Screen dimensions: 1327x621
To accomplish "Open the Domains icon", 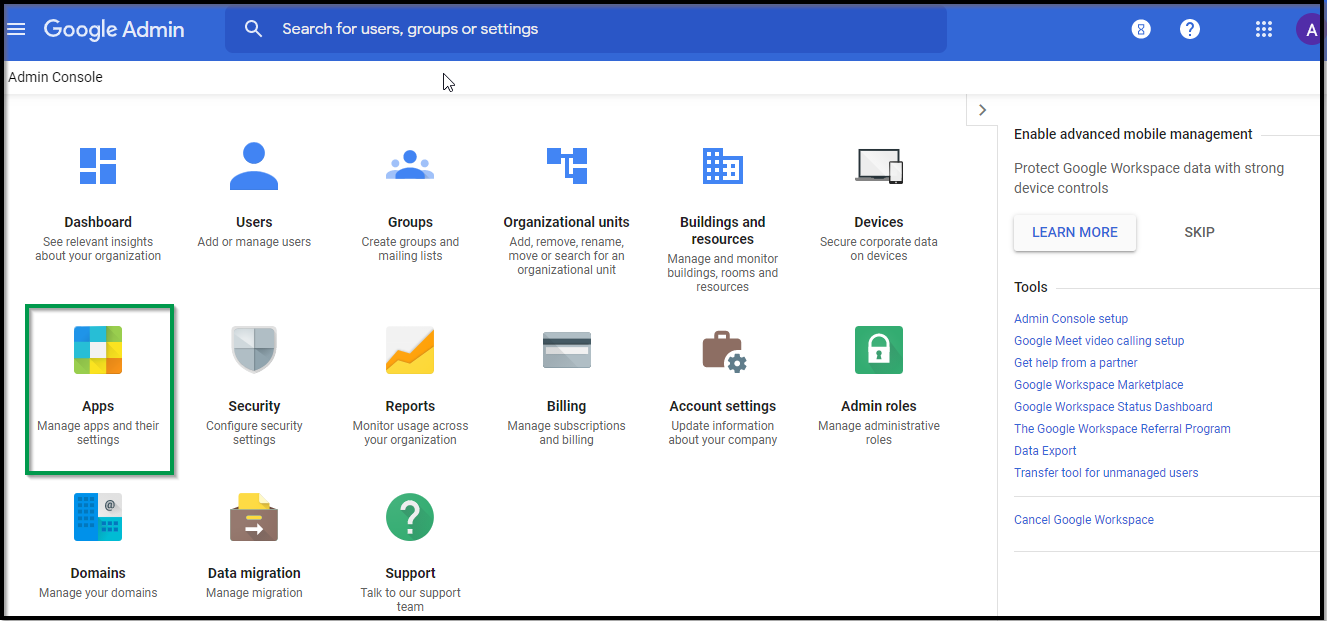I will 98,517.
